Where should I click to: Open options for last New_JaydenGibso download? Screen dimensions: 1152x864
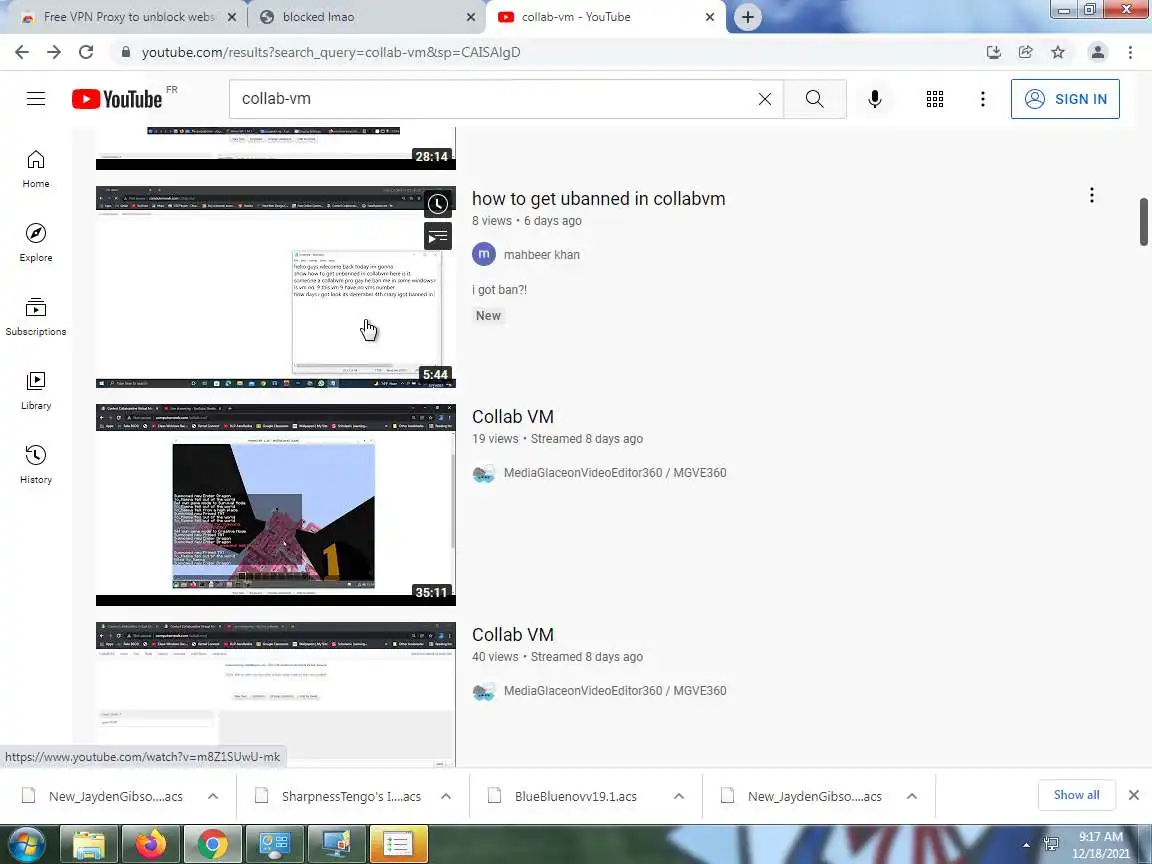tap(912, 796)
